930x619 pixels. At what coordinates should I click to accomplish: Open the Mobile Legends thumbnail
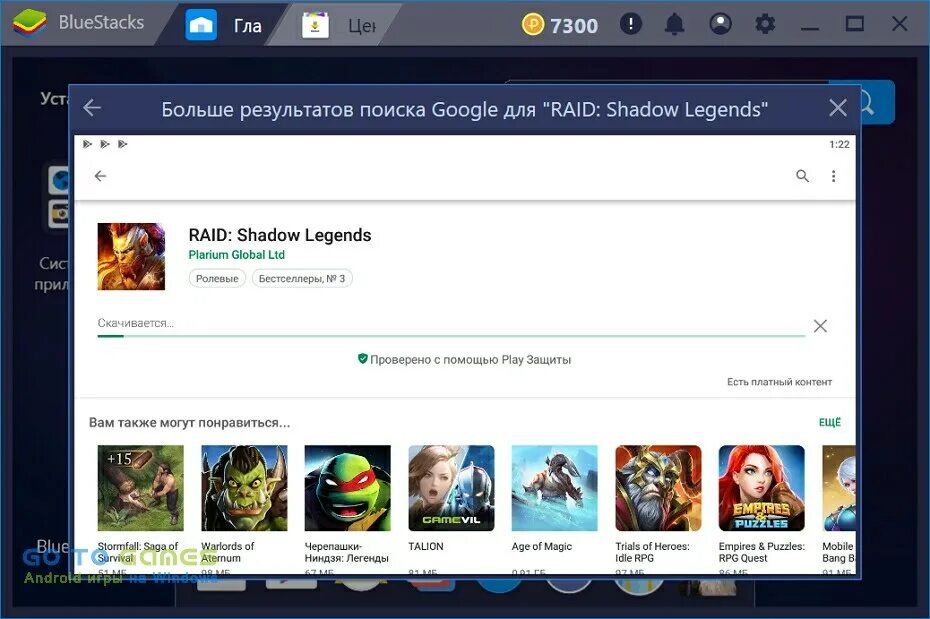(839, 488)
